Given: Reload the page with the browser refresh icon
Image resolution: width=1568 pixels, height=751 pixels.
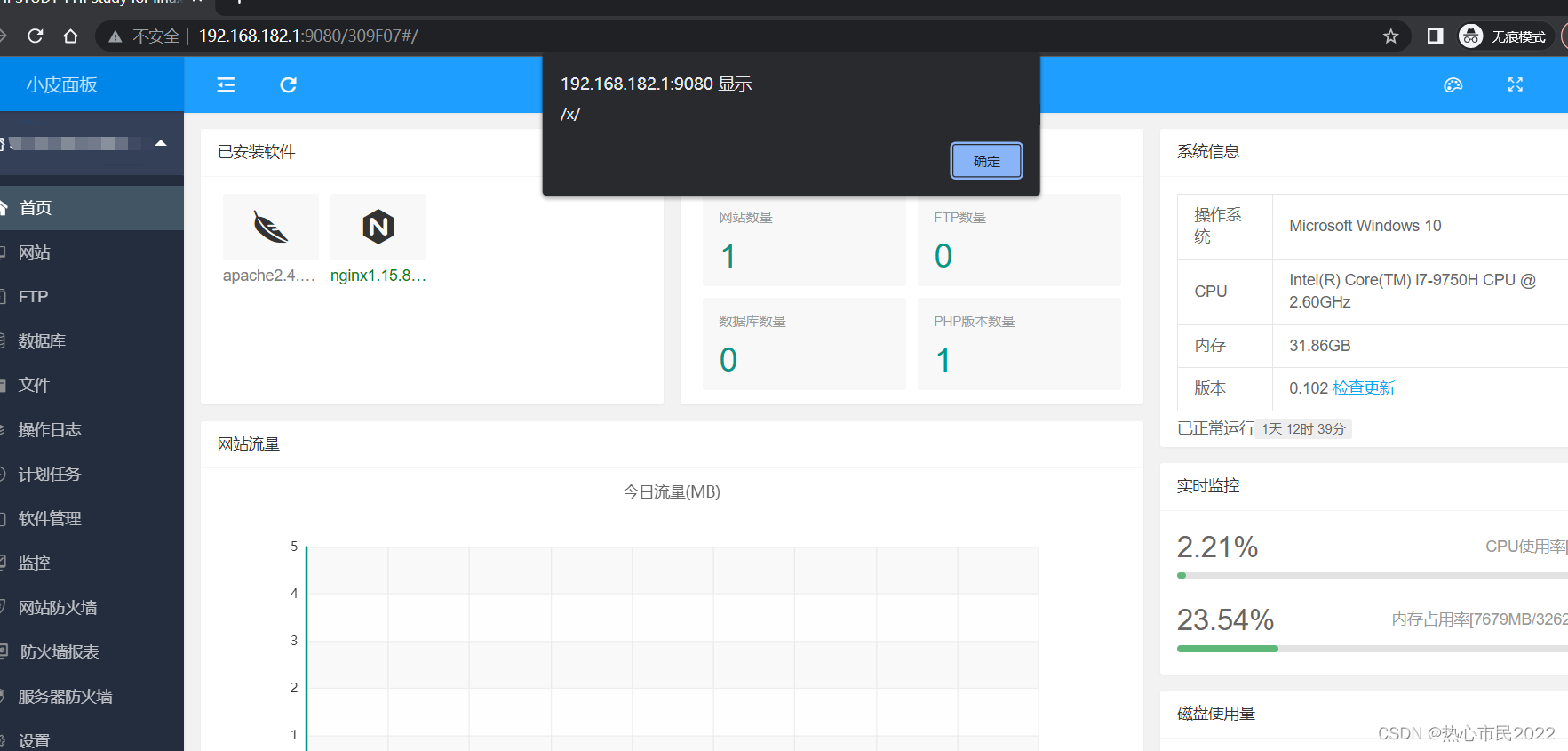Looking at the screenshot, I should [x=36, y=36].
